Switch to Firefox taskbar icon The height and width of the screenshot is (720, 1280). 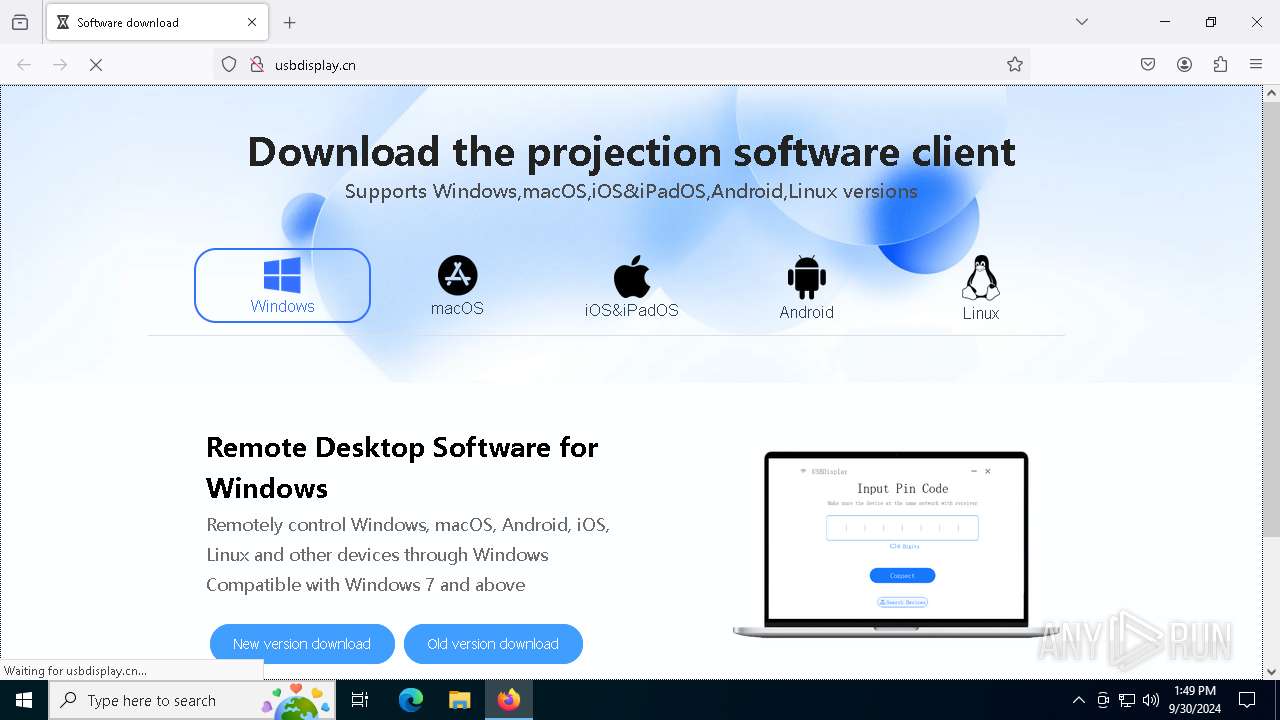pyautogui.click(x=509, y=700)
